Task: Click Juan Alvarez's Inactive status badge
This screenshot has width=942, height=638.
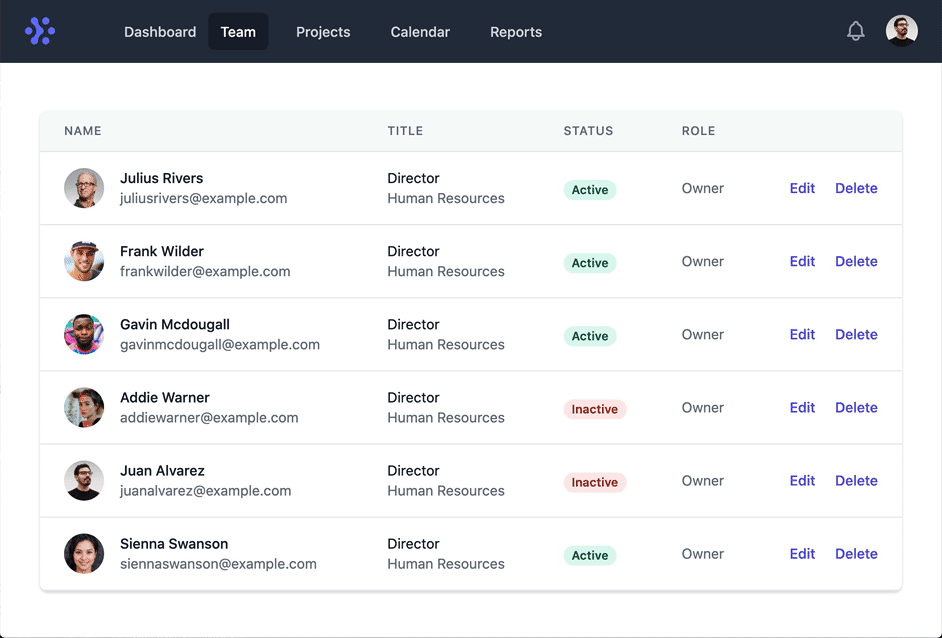Action: [594, 482]
